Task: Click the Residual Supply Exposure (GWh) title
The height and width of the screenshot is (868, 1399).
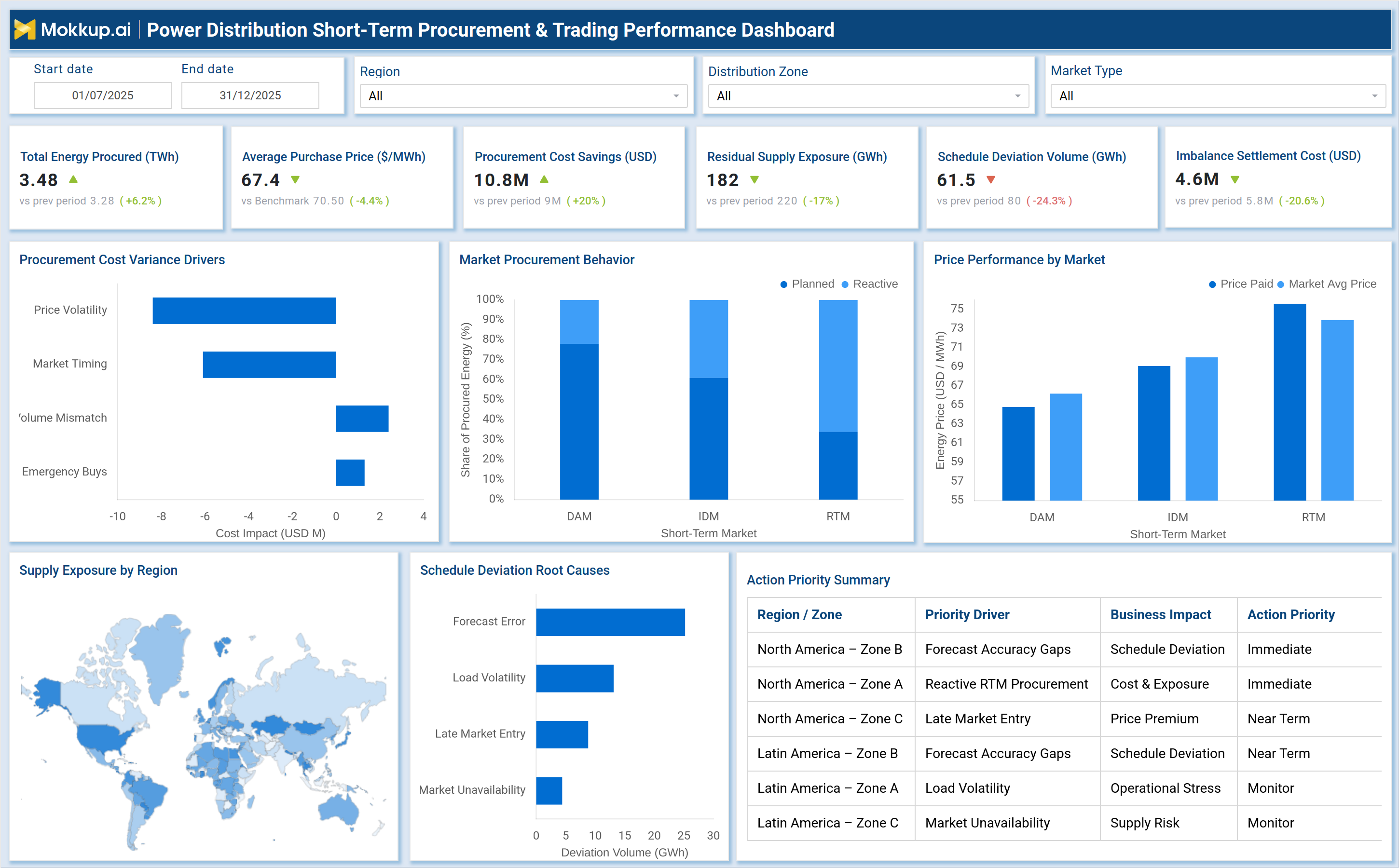Action: pos(797,157)
